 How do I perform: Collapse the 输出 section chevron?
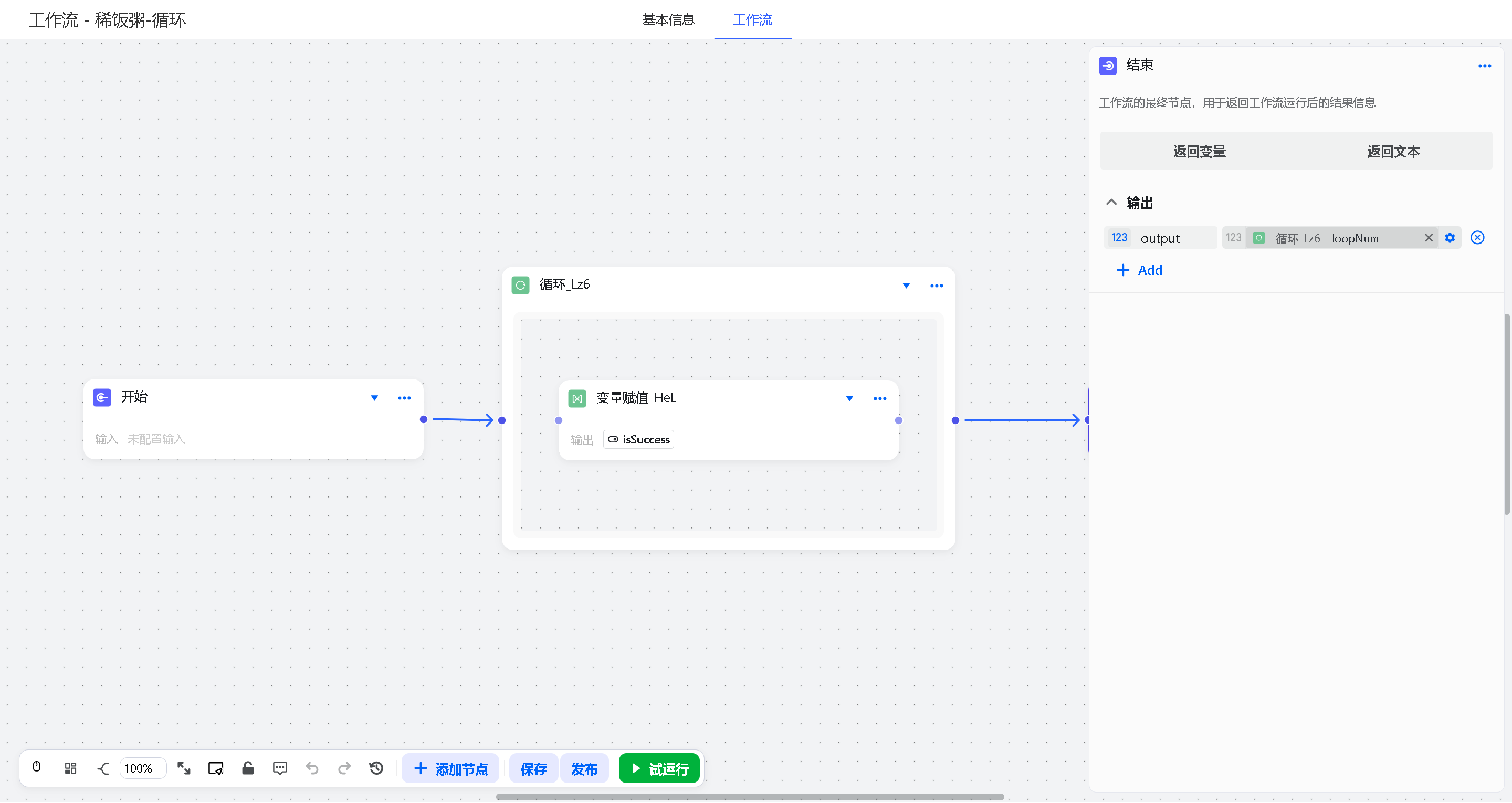point(1111,203)
